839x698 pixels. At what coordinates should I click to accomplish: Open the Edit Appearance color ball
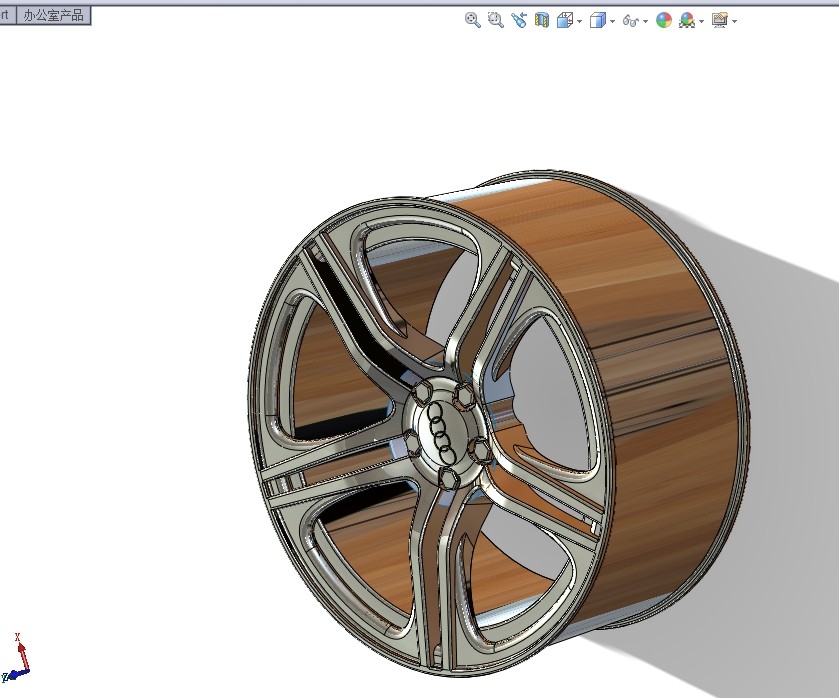click(x=663, y=20)
